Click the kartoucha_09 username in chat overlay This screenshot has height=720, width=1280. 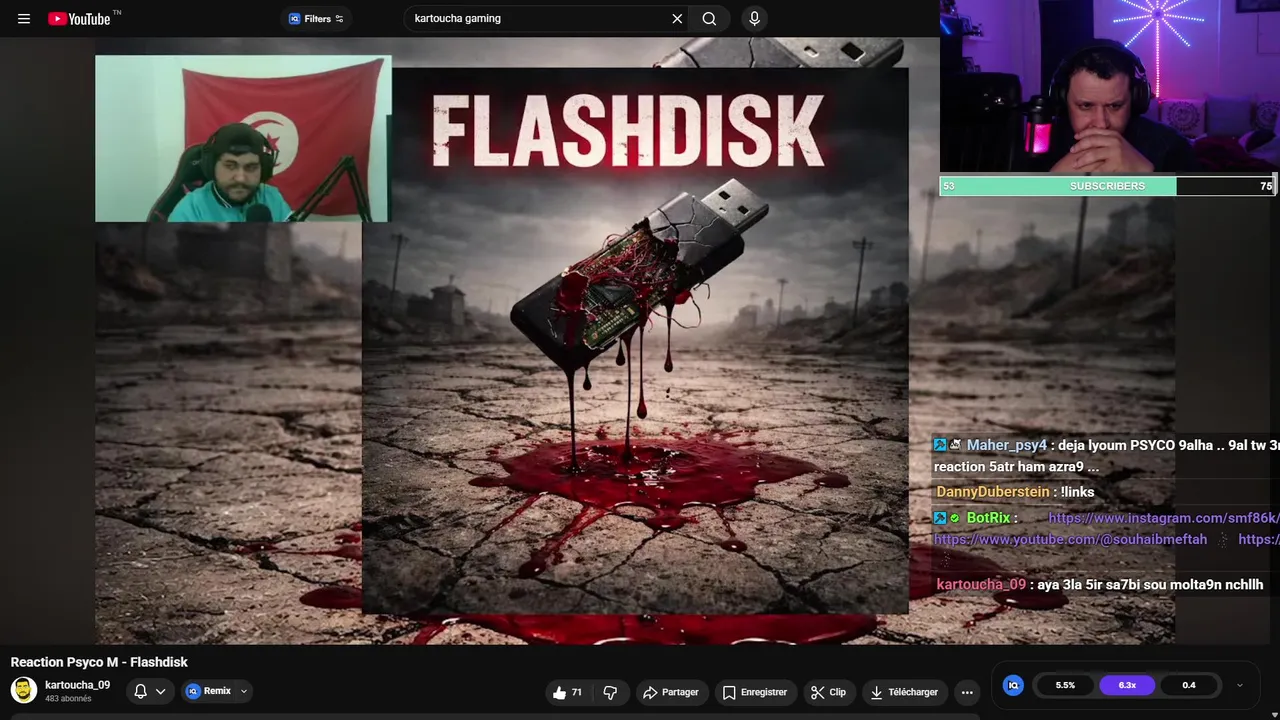981,585
